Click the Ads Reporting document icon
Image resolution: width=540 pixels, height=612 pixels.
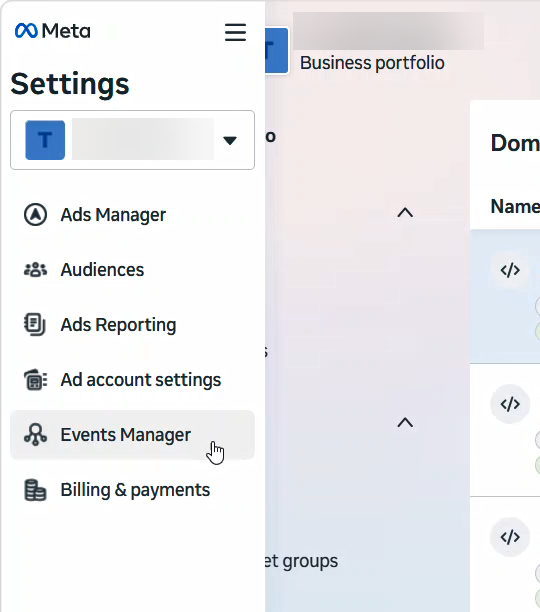(x=35, y=325)
